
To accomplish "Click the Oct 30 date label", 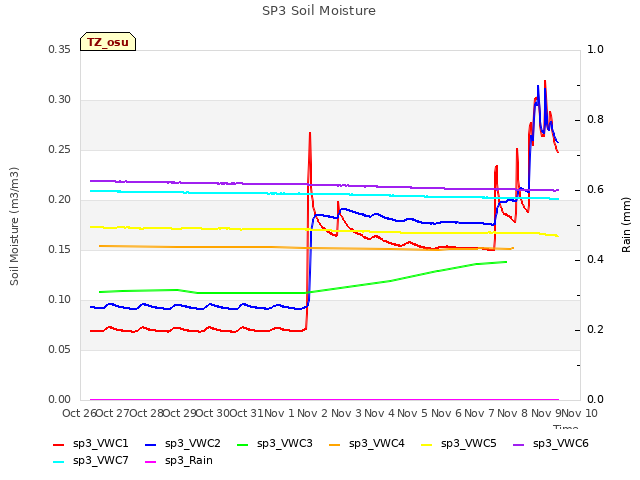I will point(213,414).
